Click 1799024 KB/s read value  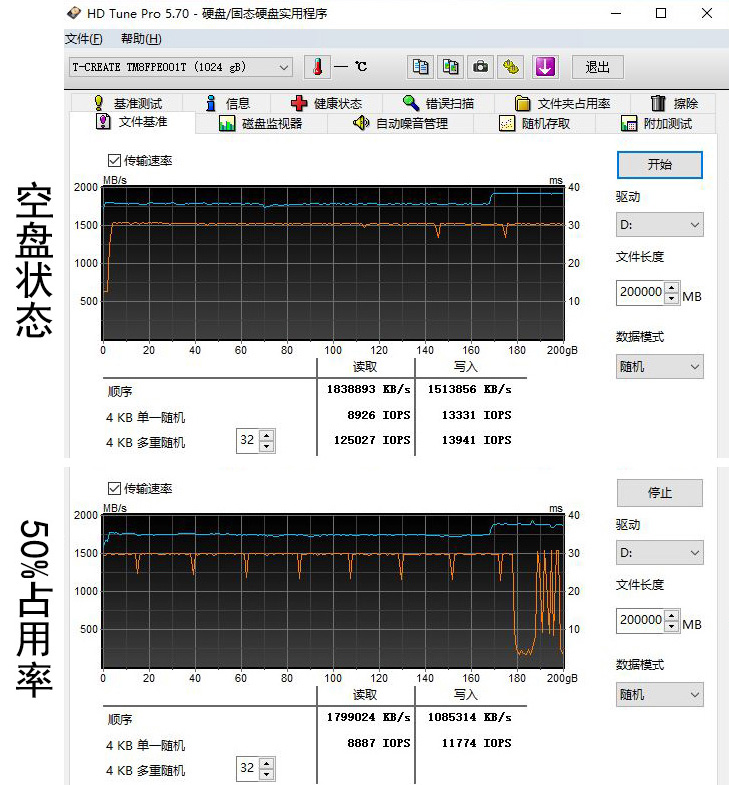[369, 717]
